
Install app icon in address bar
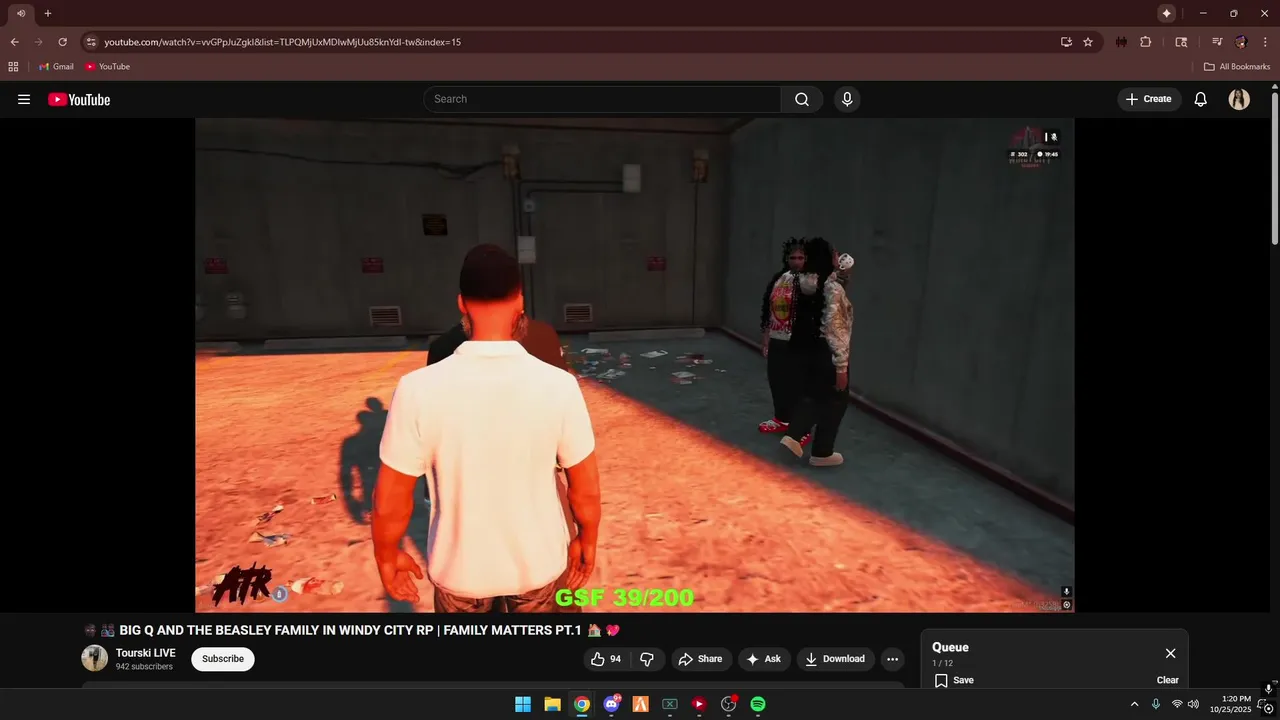1066,42
